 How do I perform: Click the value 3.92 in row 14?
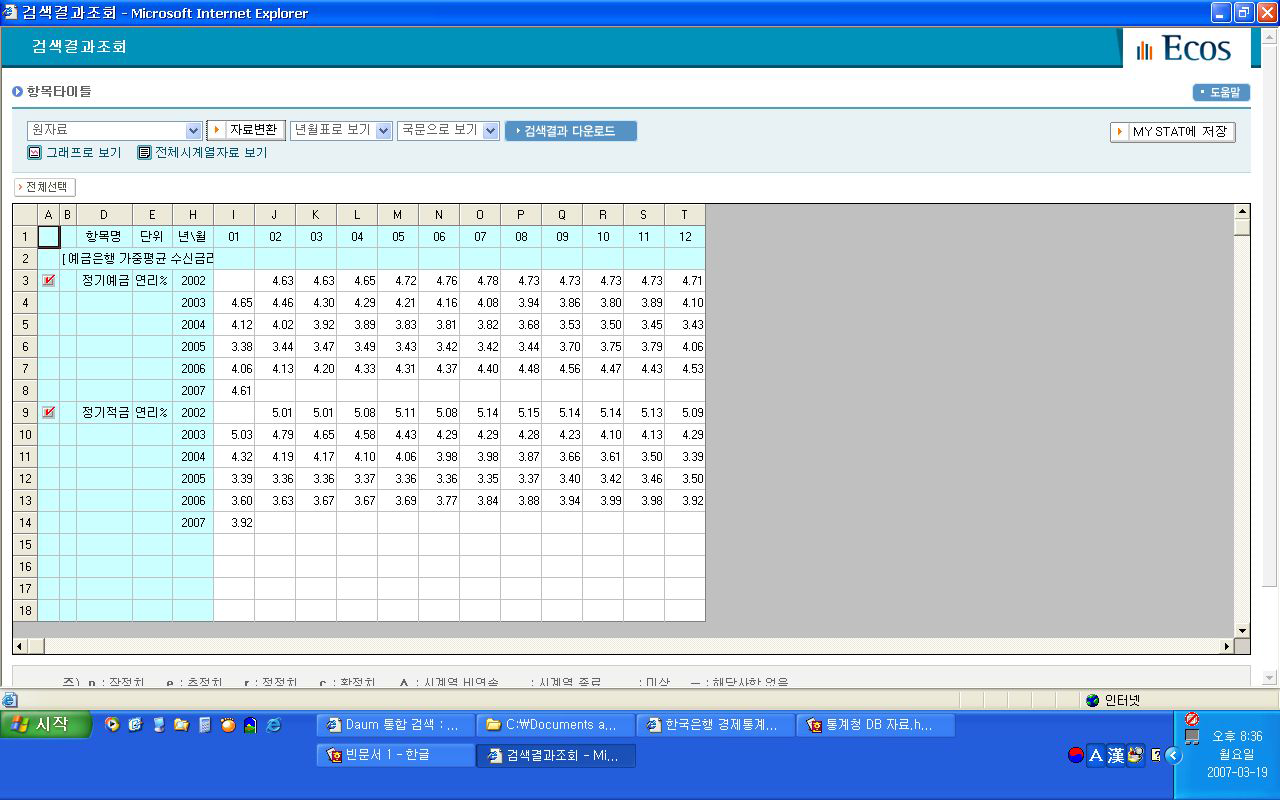[x=234, y=523]
